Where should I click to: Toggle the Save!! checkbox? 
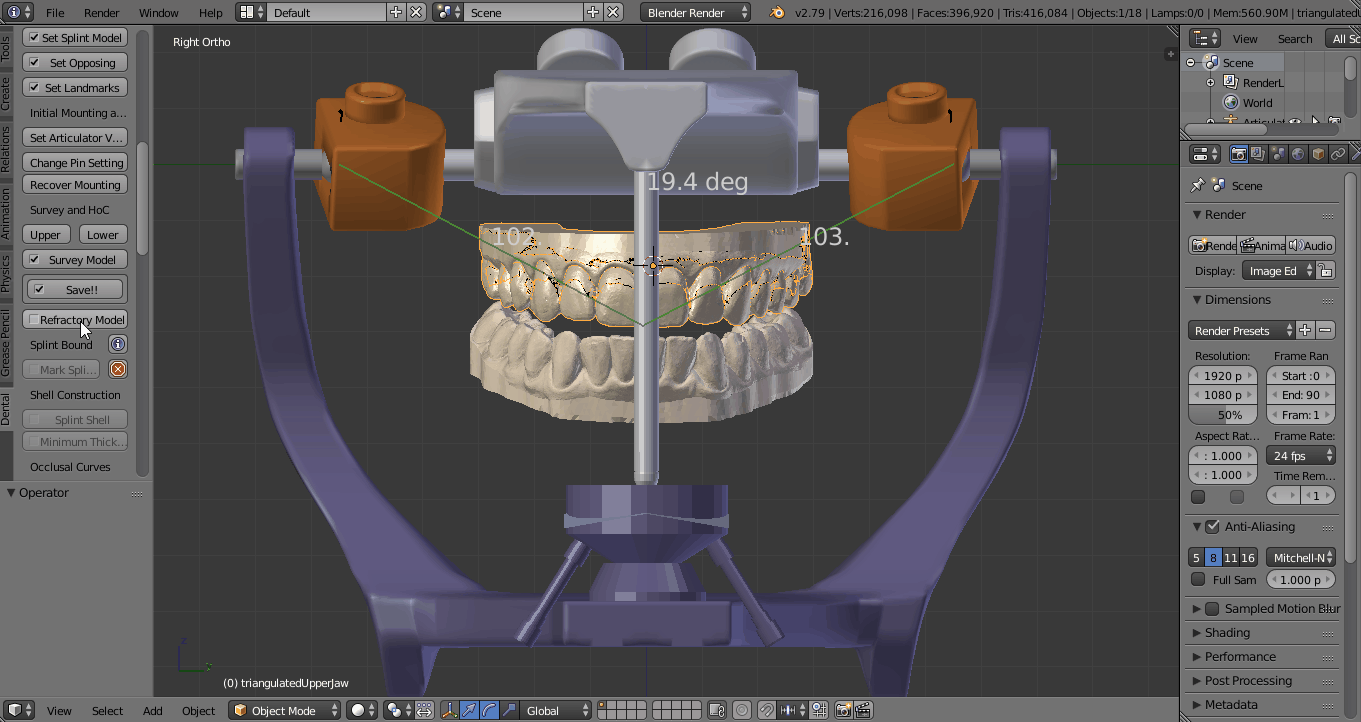click(39, 289)
